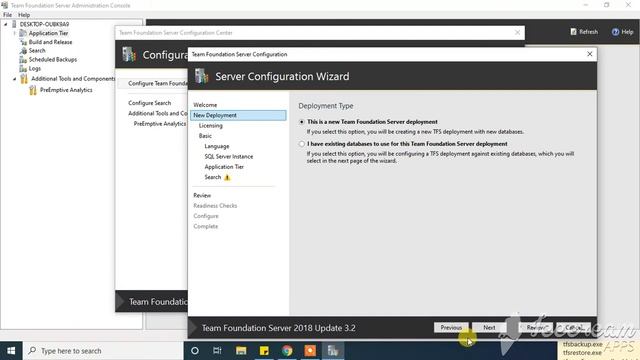This screenshot has width=640, height=360.
Task: Open the Help menu
Action: [24, 15]
